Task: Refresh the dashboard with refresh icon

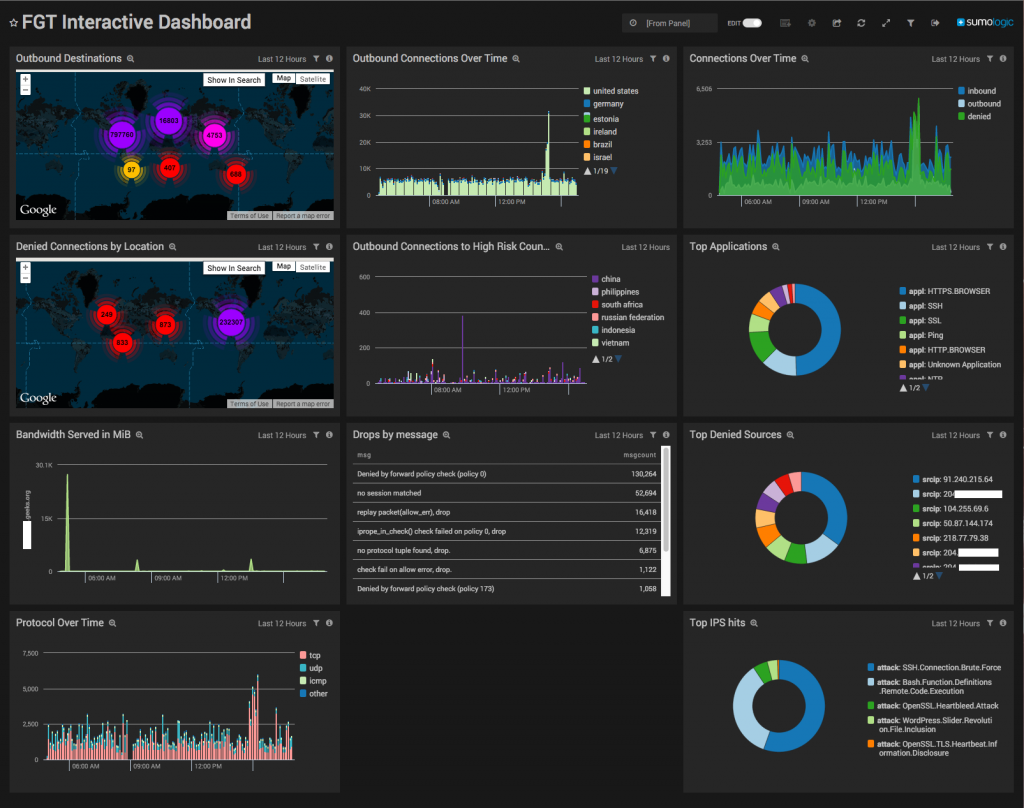Action: 861,23
